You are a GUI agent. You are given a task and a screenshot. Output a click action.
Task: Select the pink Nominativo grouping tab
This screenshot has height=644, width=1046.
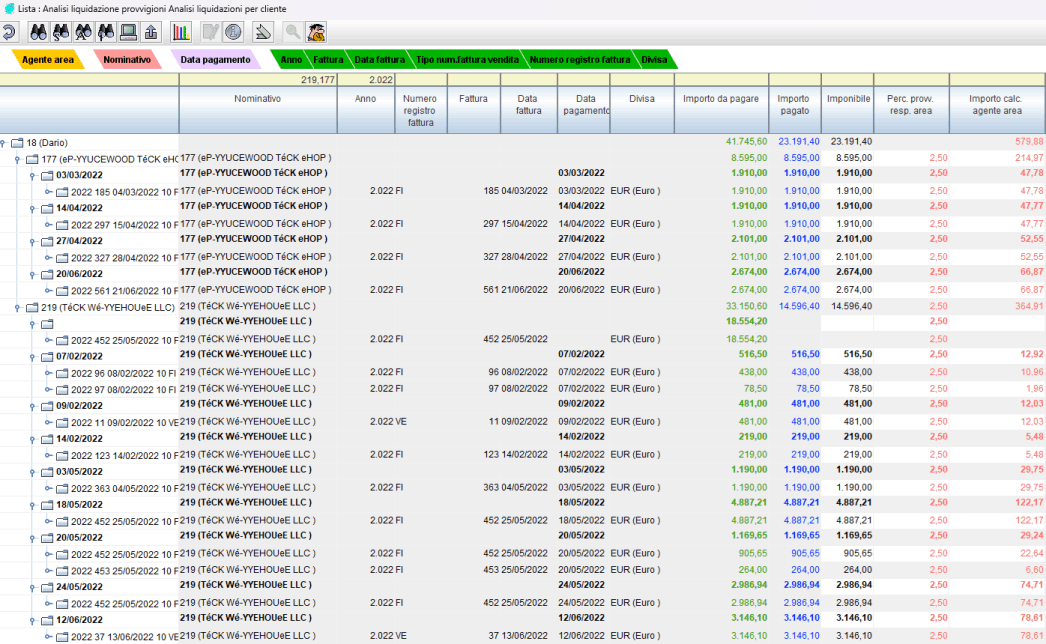click(x=127, y=60)
